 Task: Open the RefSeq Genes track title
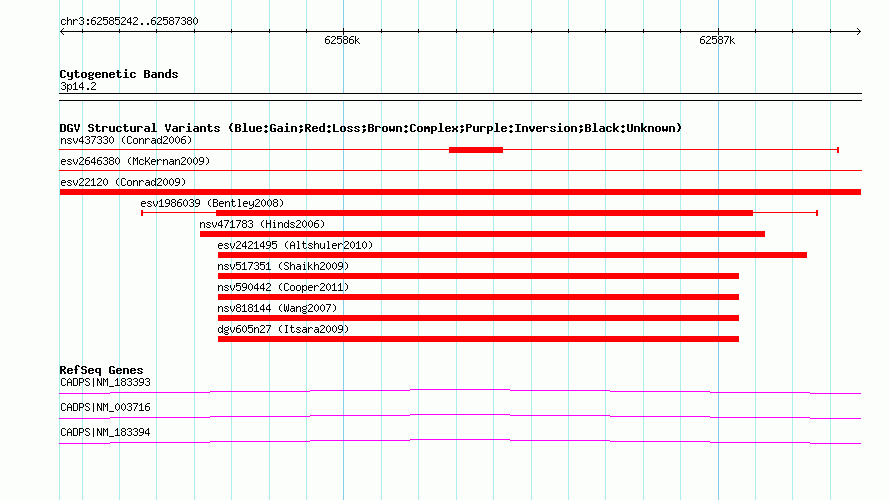[101, 370]
